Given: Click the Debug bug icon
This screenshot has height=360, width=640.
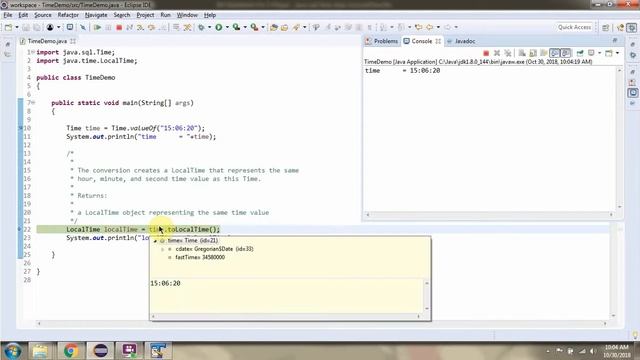Looking at the screenshot, I should [201, 27].
